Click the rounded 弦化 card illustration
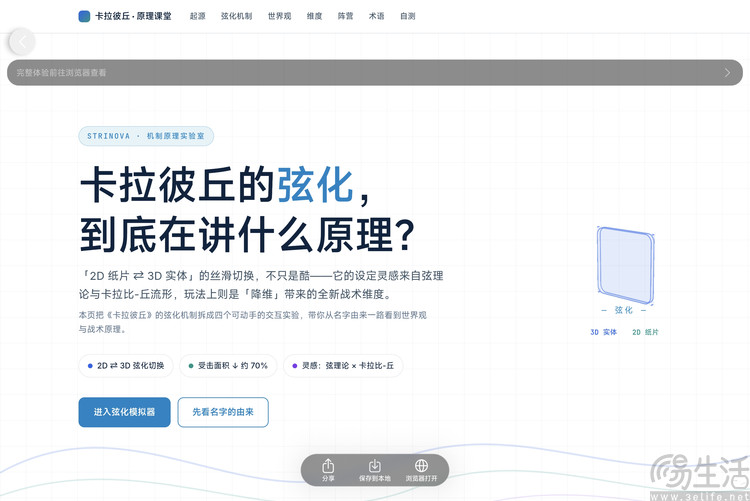The height and width of the screenshot is (501, 750). pyautogui.click(x=625, y=265)
